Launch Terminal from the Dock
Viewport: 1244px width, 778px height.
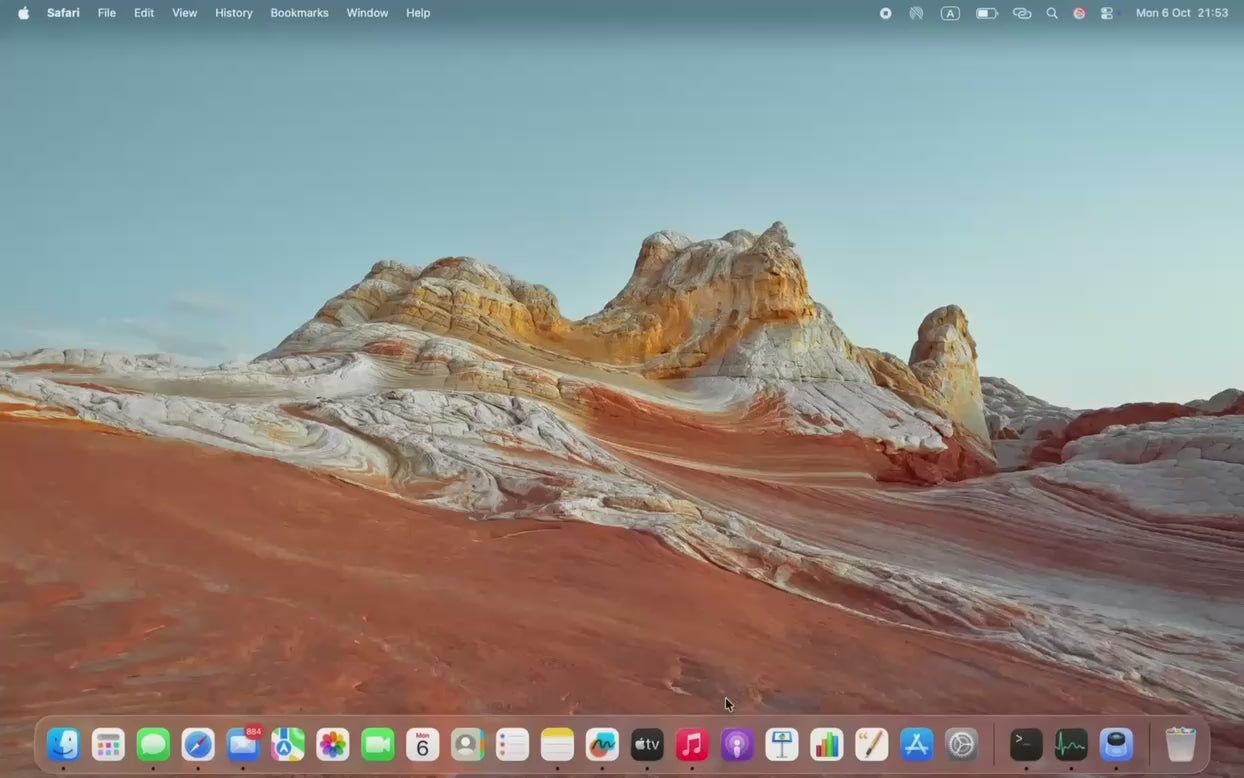[x=1026, y=745]
